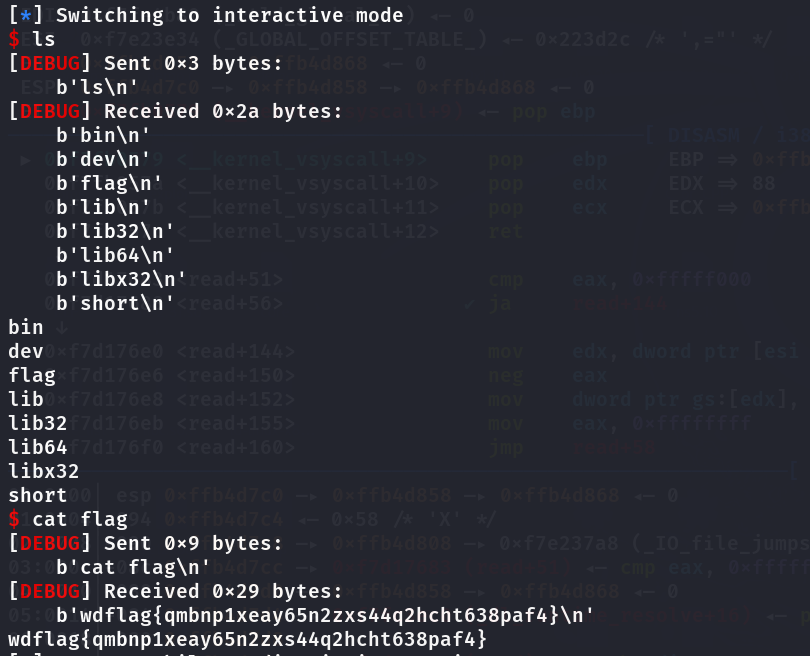Click the b'libx32\n' received entry
The height and width of the screenshot is (656, 810).
tap(121, 279)
